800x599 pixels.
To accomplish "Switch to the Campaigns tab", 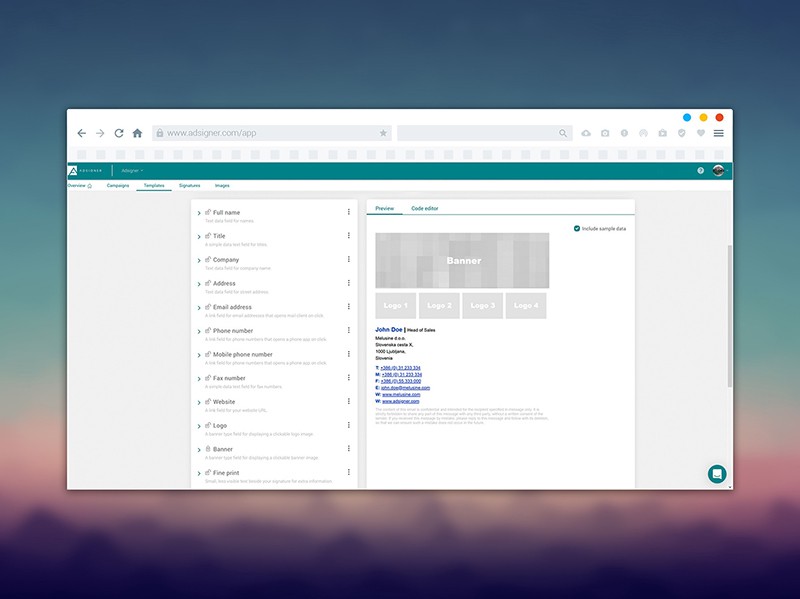I will (118, 186).
